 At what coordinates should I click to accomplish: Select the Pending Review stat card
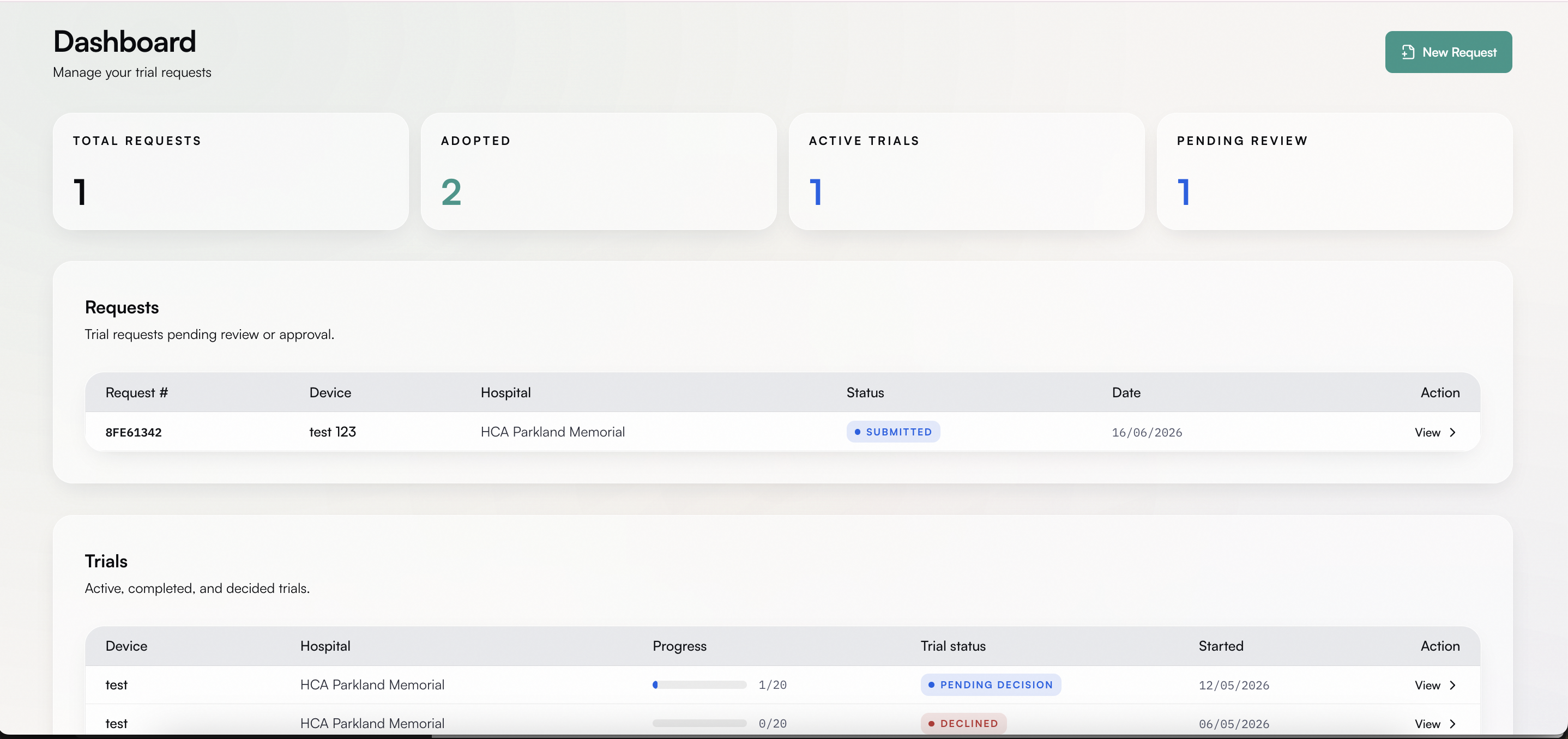(x=1334, y=171)
